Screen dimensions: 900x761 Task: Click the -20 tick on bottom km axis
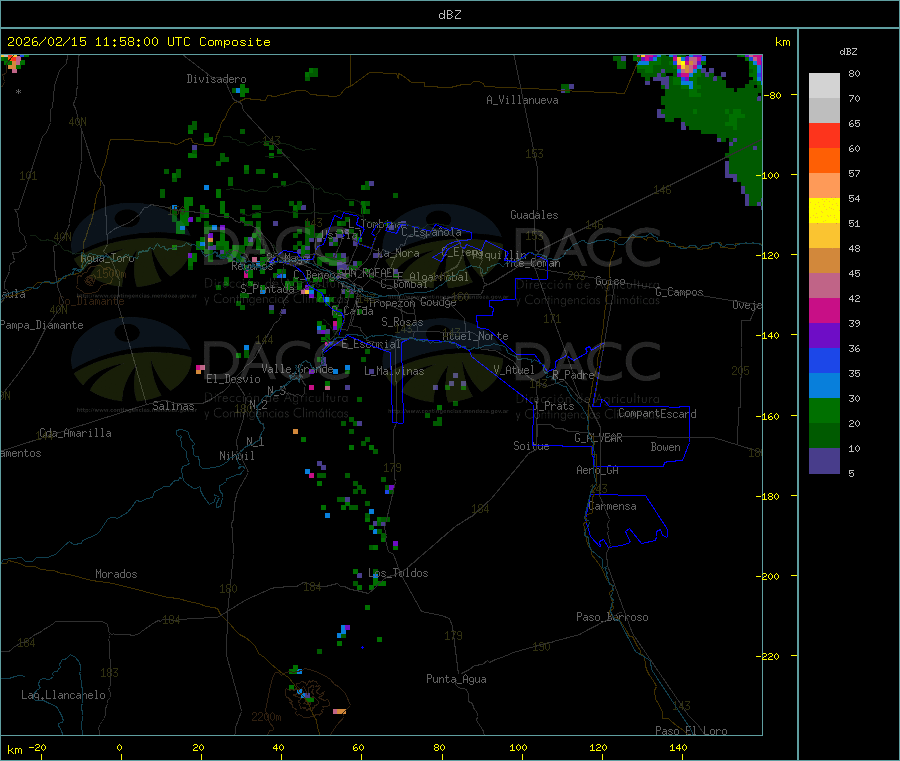pos(37,747)
